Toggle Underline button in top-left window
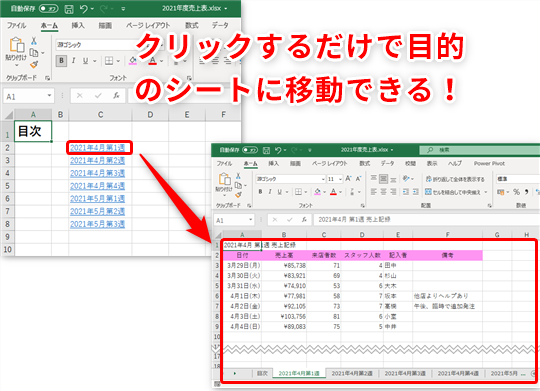This screenshot has width=540, height=391. 85,61
